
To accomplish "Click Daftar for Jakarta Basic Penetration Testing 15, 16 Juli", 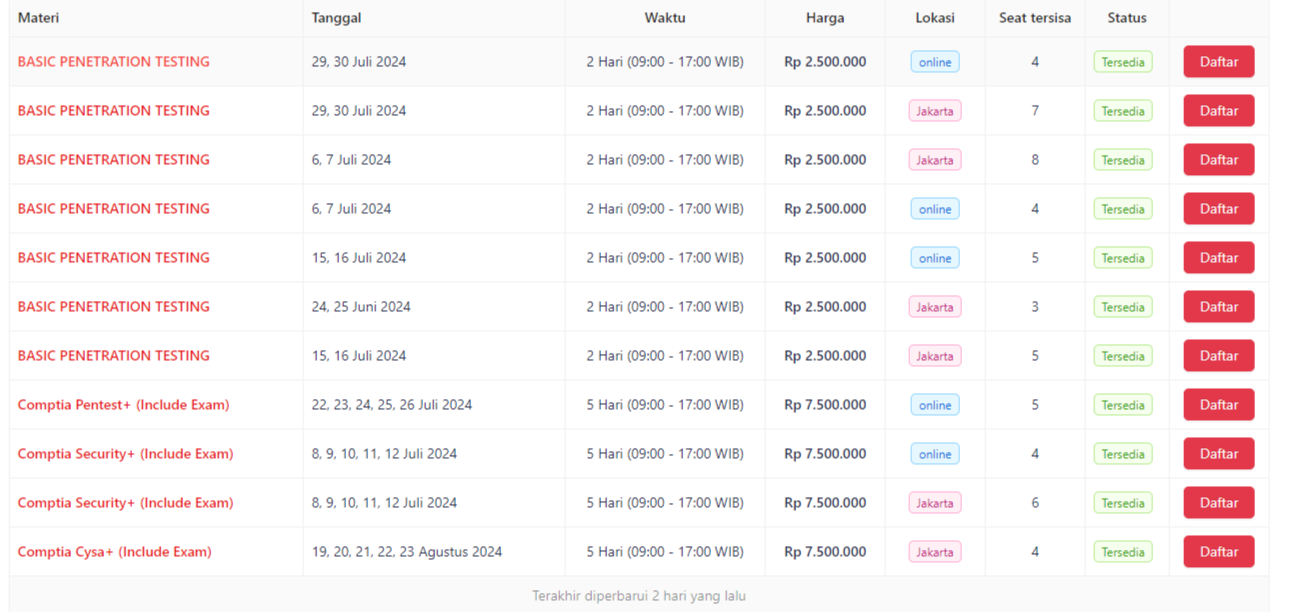I will 1218,356.
